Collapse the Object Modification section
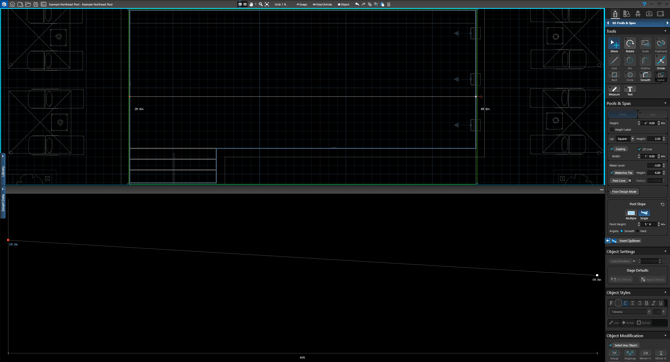 pos(665,336)
